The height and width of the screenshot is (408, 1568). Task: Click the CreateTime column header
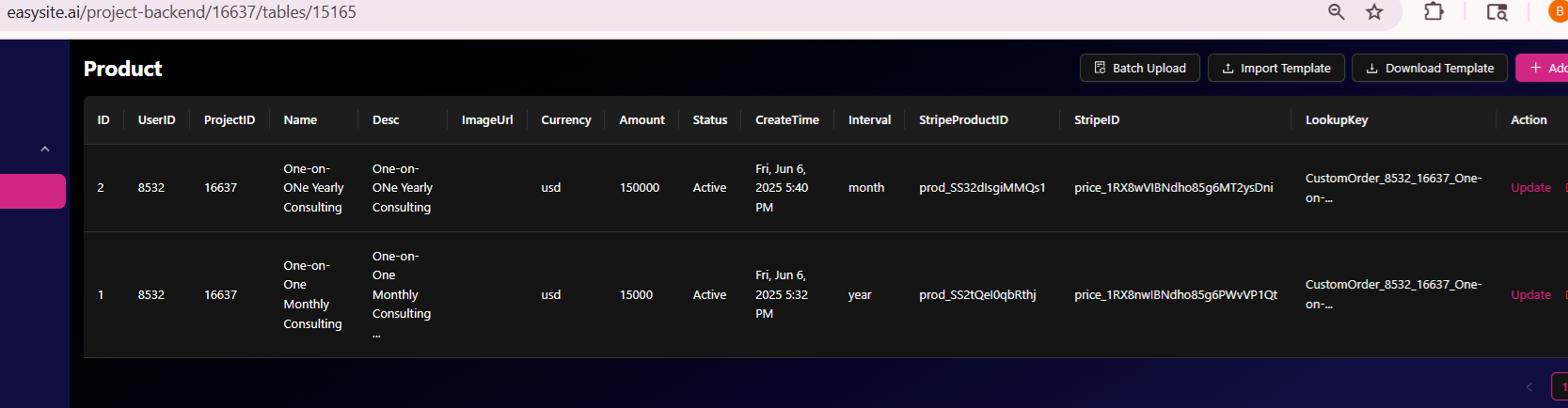click(786, 120)
